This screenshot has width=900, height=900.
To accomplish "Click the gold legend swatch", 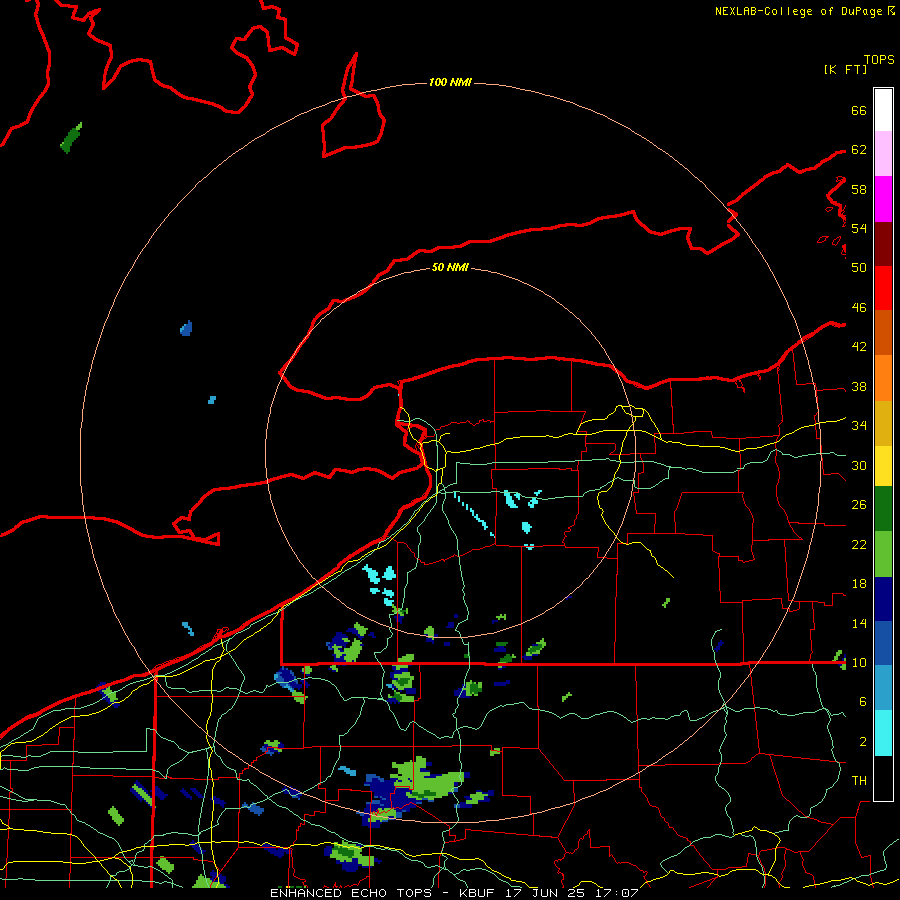I will coord(883,423).
